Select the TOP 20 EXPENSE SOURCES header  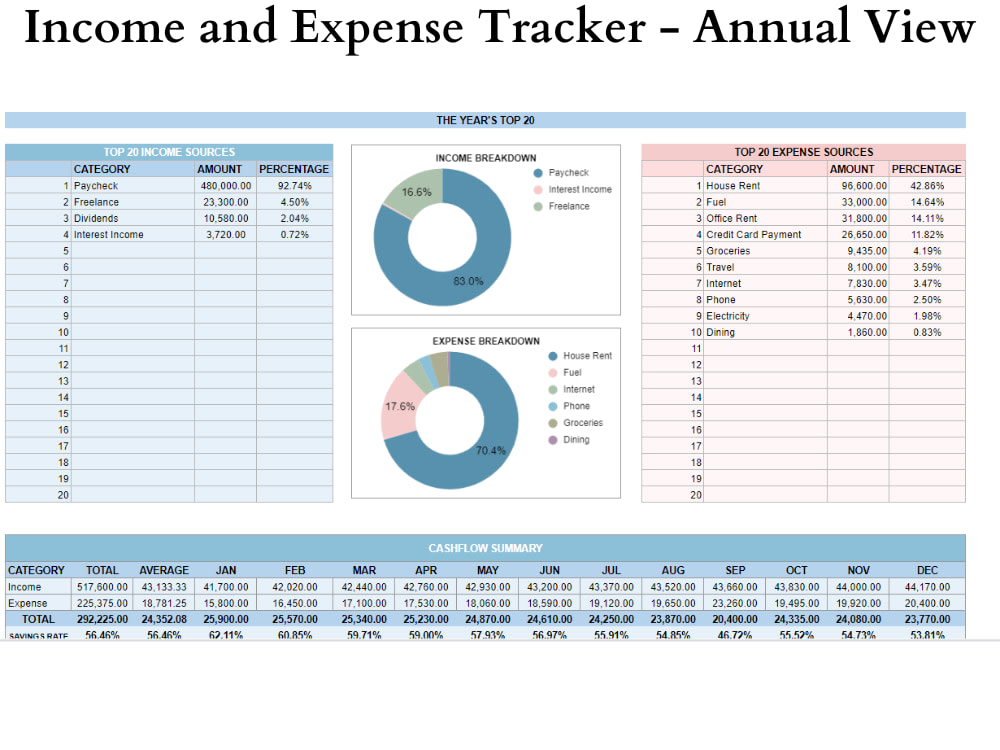click(x=804, y=152)
